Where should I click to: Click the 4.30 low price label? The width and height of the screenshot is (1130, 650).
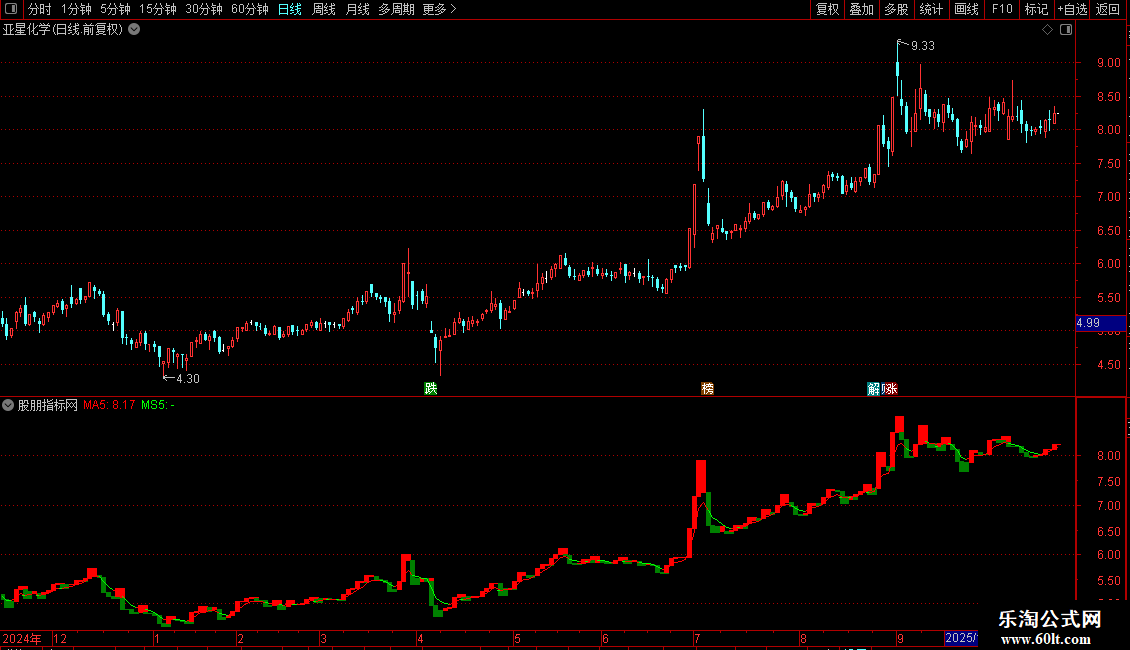[x=188, y=379]
